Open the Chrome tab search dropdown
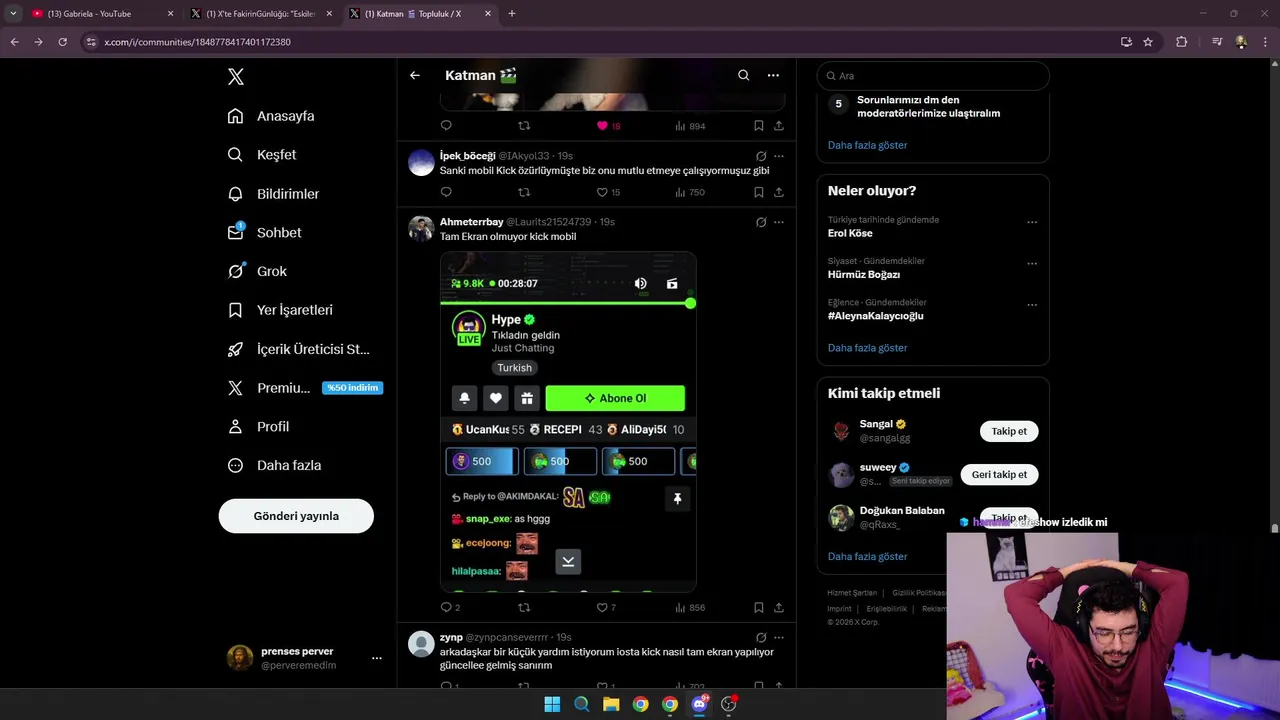 pyautogui.click(x=13, y=14)
